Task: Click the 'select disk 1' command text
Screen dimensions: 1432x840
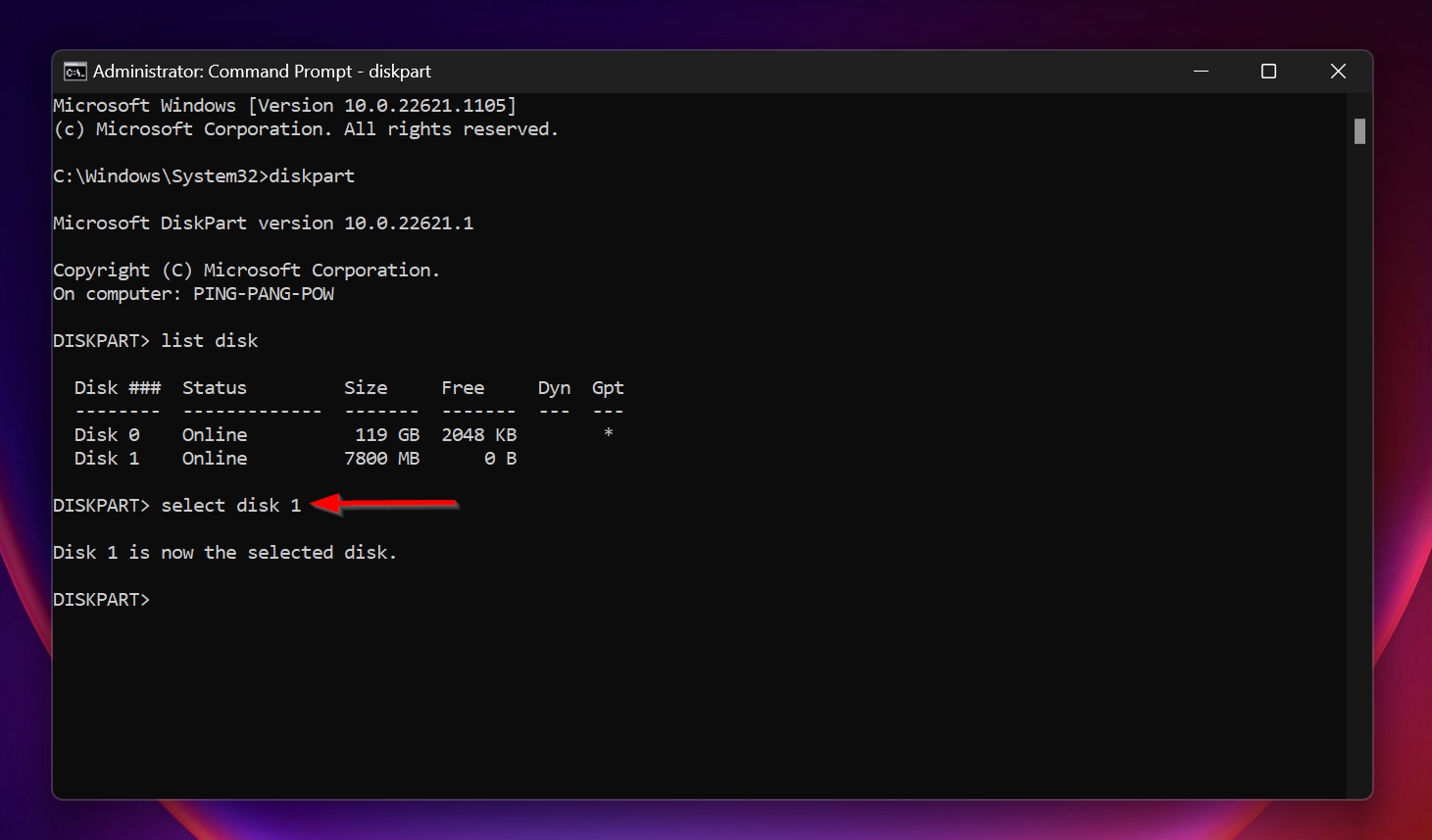Action: pyautogui.click(x=231, y=506)
